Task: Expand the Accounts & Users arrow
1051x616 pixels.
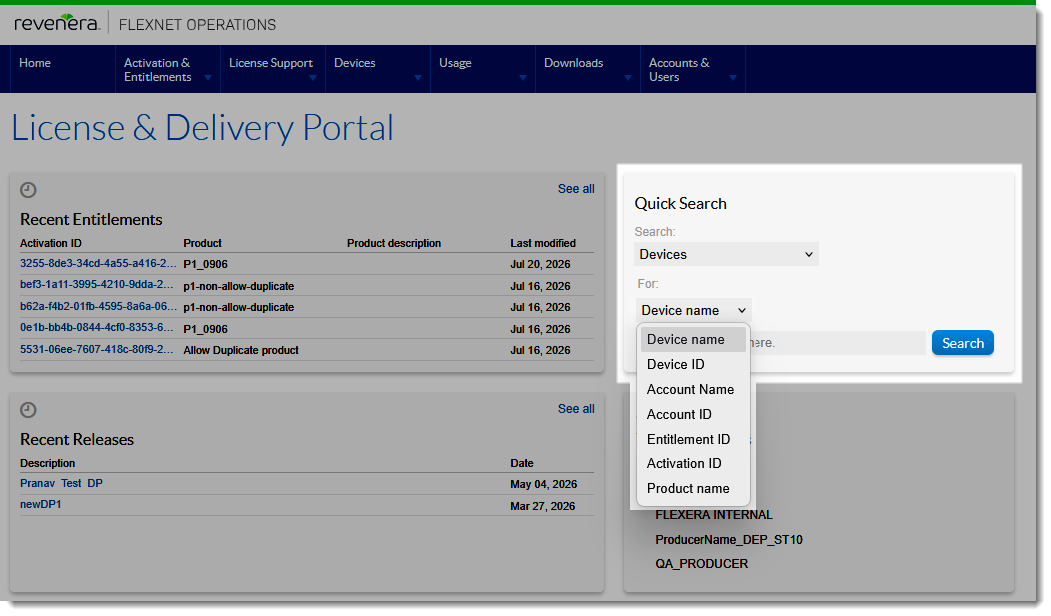Action: coord(733,78)
